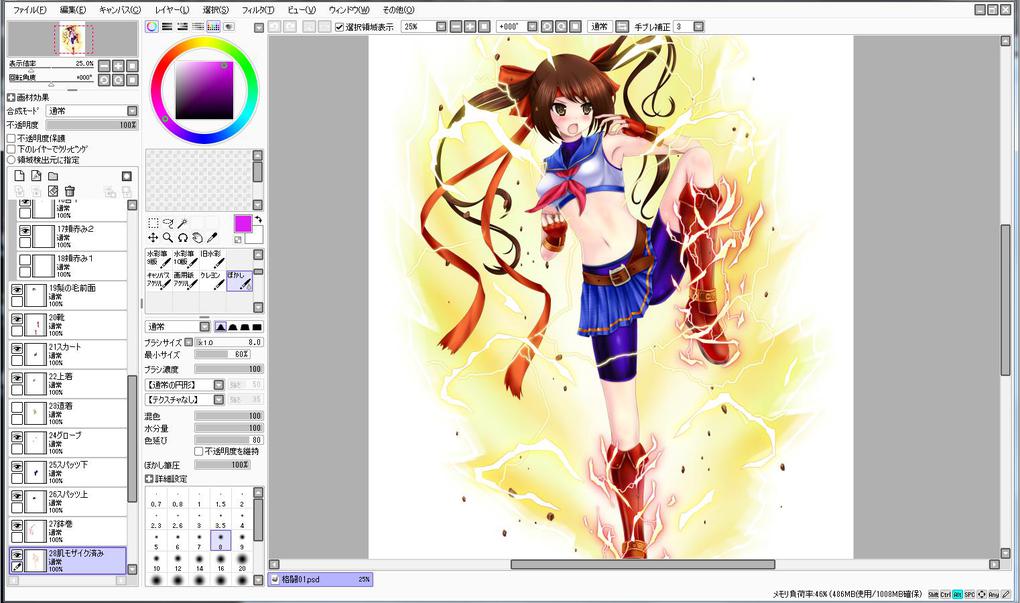
Task: Choose the 旧水彩 brush tool
Action: coord(212,258)
